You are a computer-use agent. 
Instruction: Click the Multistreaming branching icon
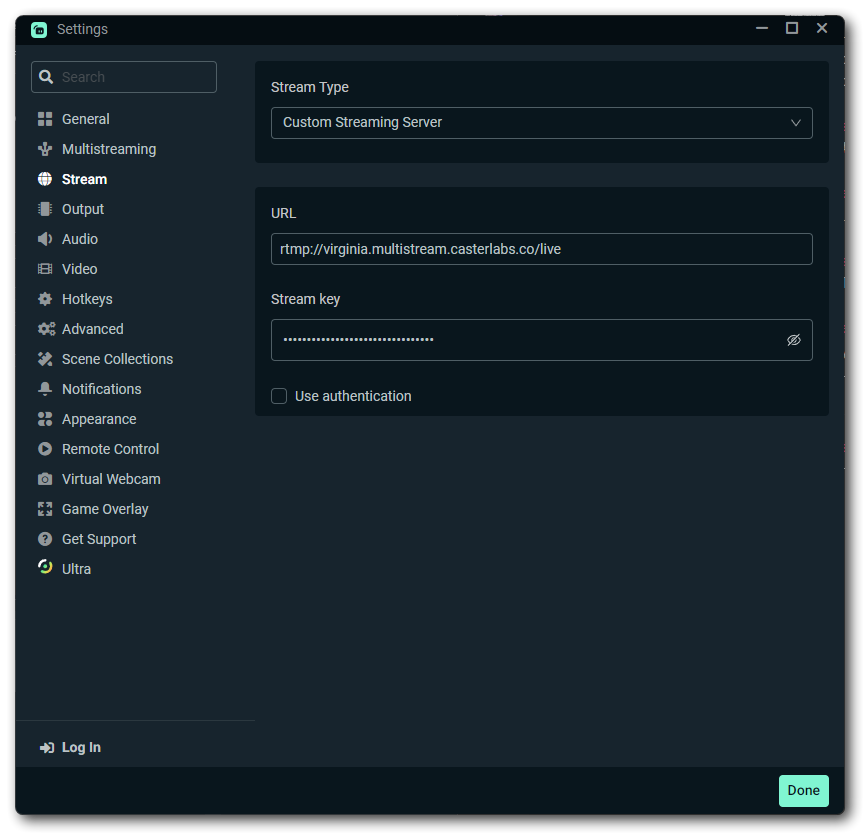(45, 149)
